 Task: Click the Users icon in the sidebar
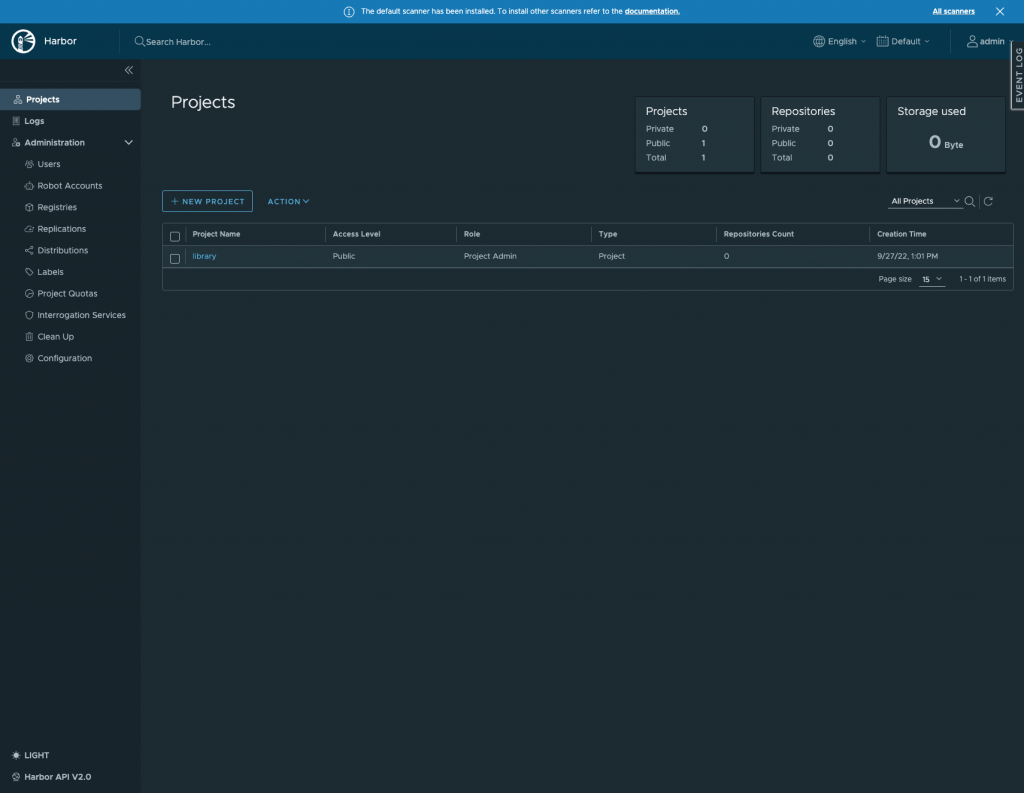pyautogui.click(x=29, y=164)
